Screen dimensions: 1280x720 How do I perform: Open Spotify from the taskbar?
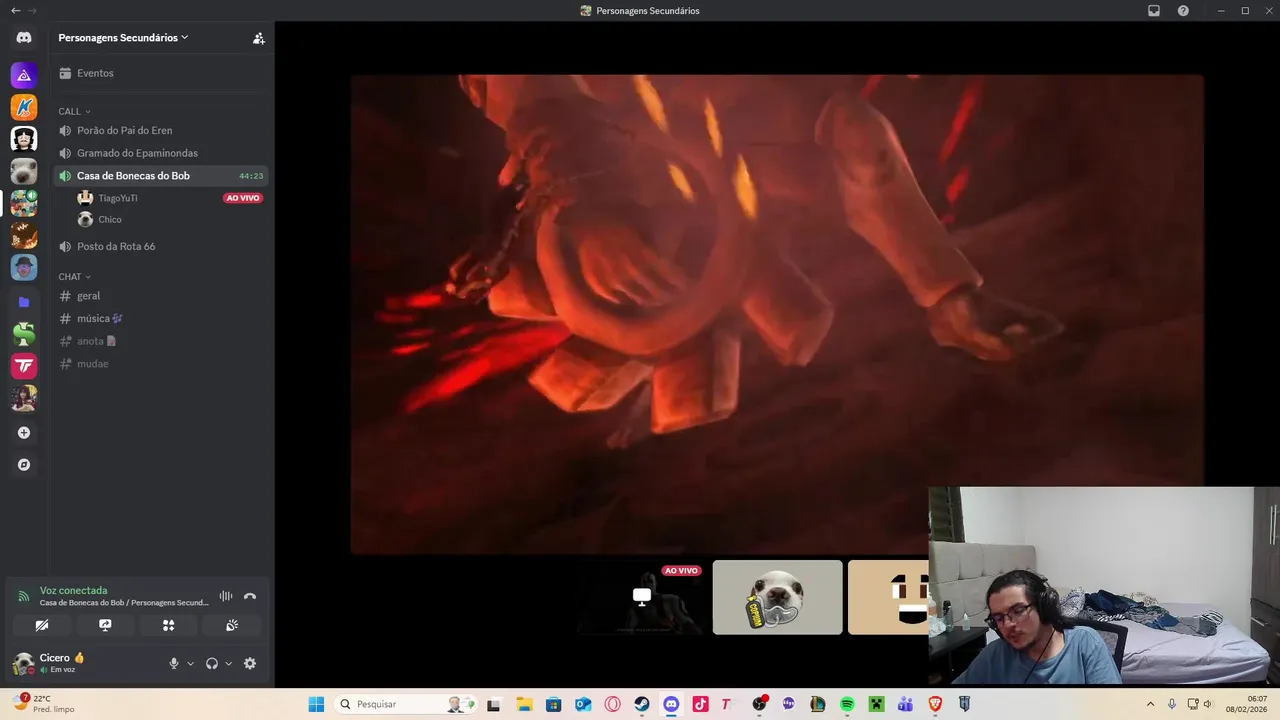(x=847, y=704)
